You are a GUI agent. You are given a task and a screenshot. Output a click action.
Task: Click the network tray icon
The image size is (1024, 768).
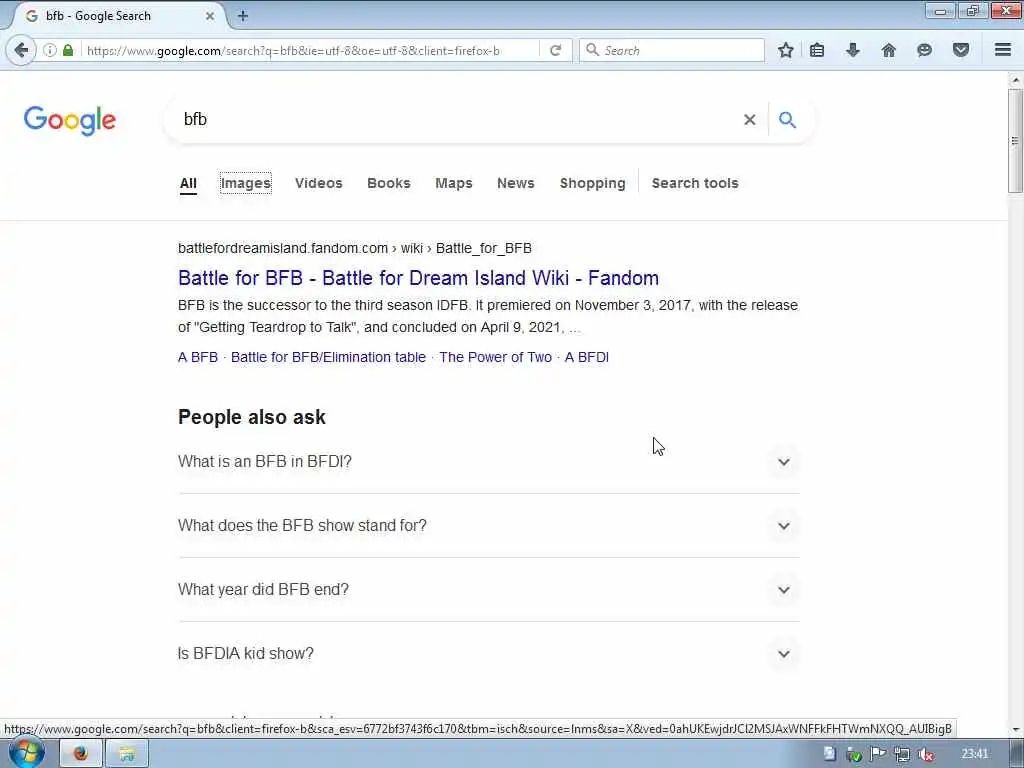[x=902, y=754]
